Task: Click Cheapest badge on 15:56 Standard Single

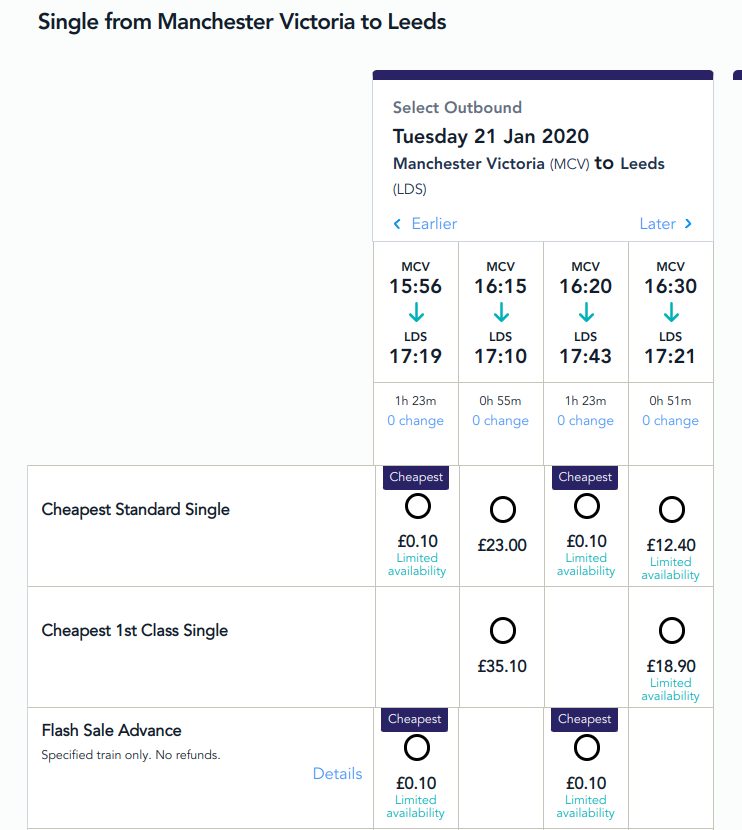Action: [x=416, y=478]
